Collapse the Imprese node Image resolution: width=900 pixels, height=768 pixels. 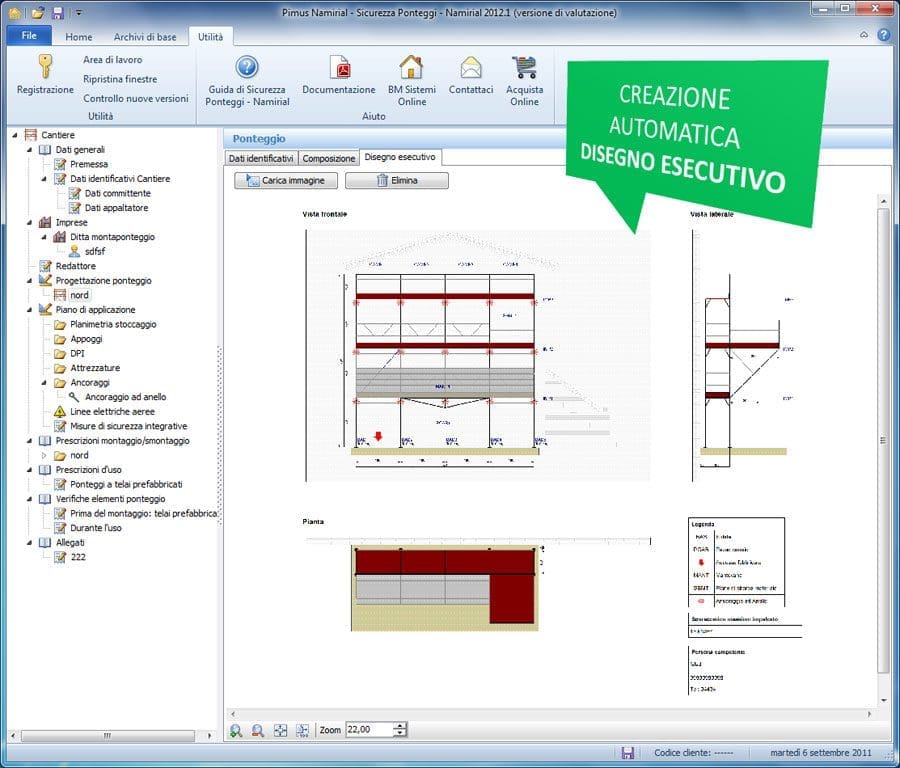[x=29, y=223]
